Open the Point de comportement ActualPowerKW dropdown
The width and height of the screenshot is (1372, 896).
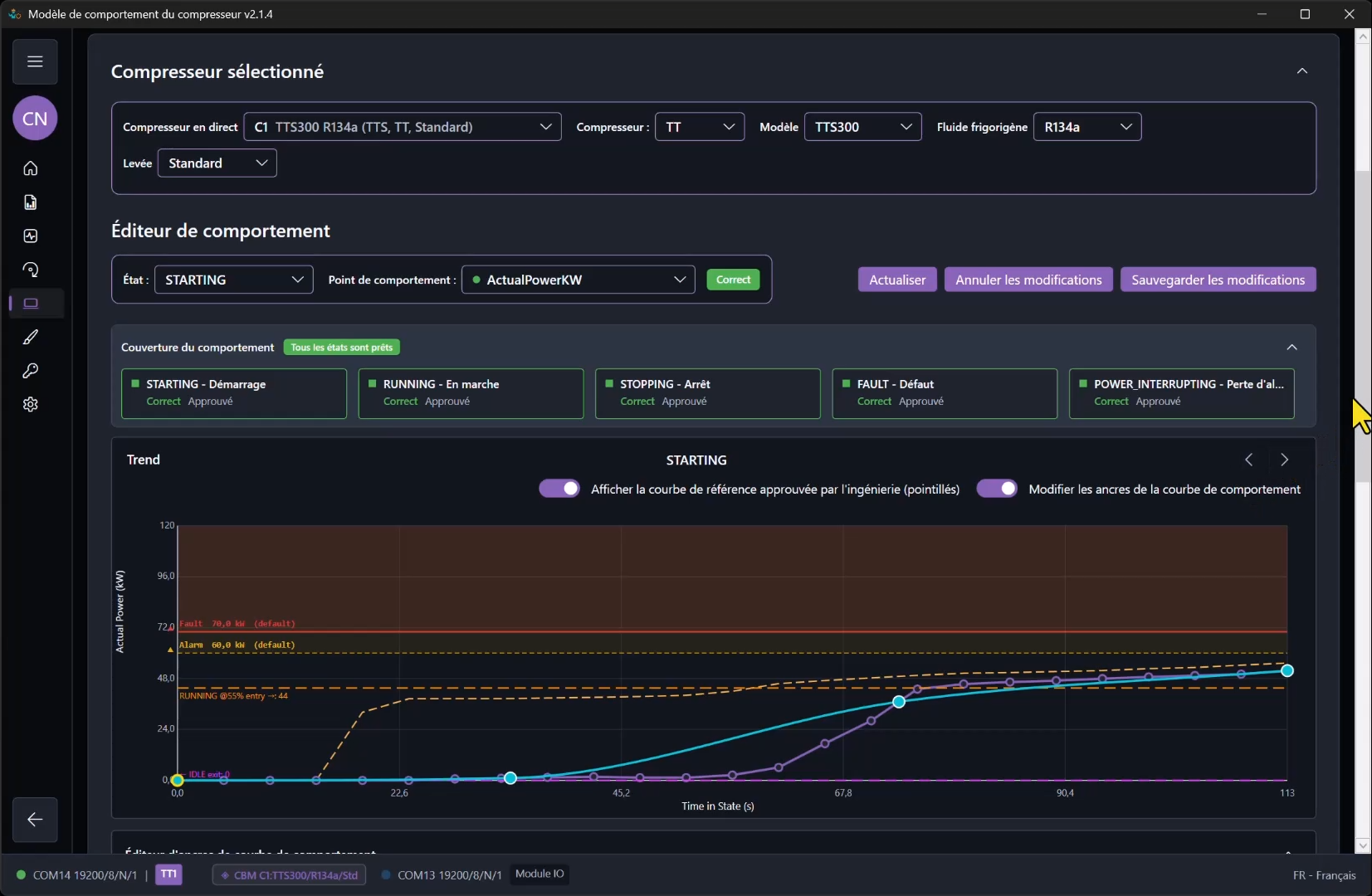[x=579, y=280]
